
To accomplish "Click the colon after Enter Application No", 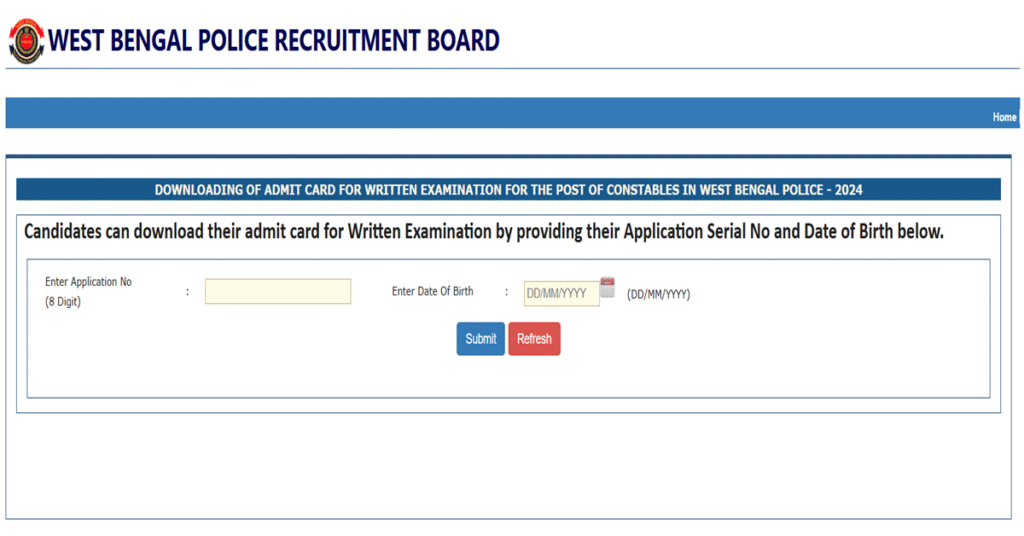I will click(187, 292).
